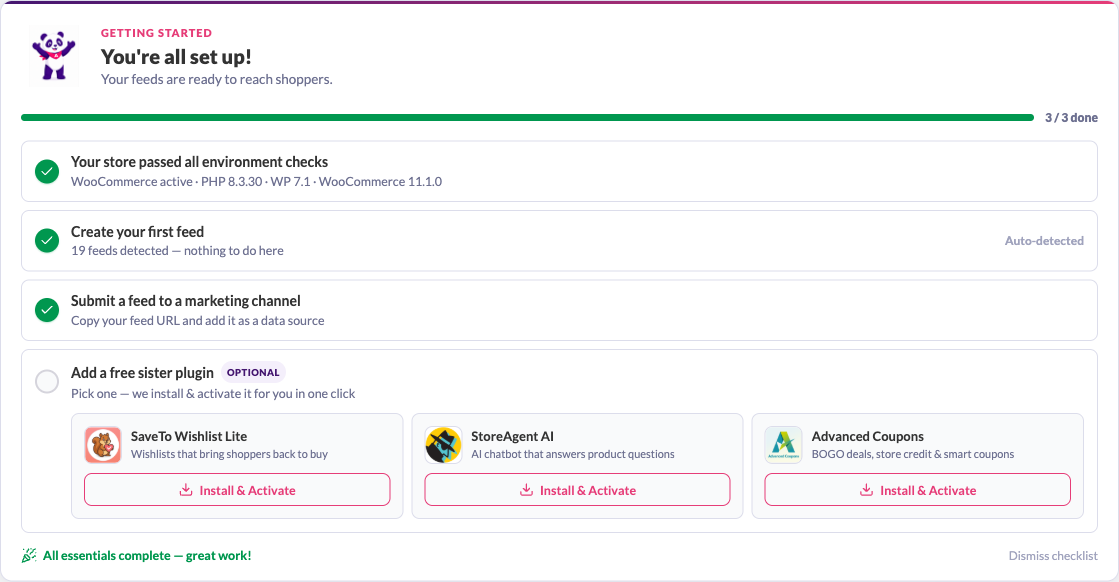Click the green setup progress bar

pos(527,118)
